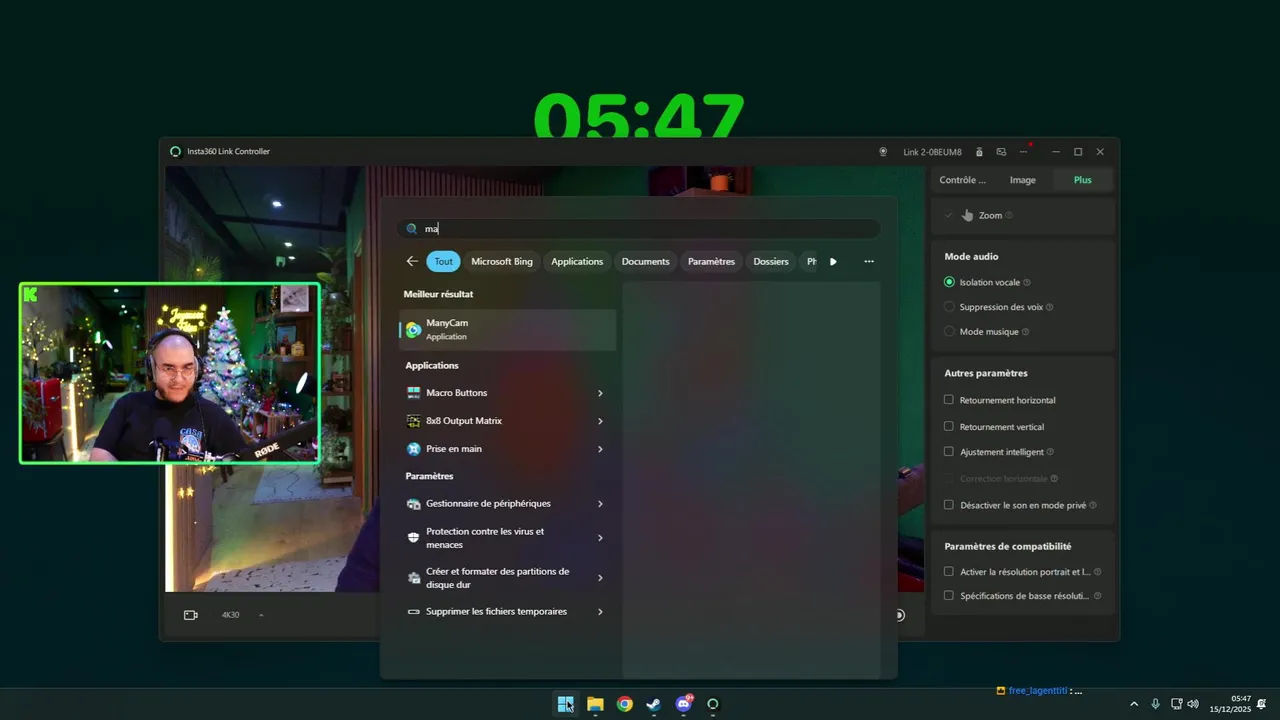Switch to the Plus tab in Insta360
This screenshot has width=1280, height=720.
click(1082, 180)
